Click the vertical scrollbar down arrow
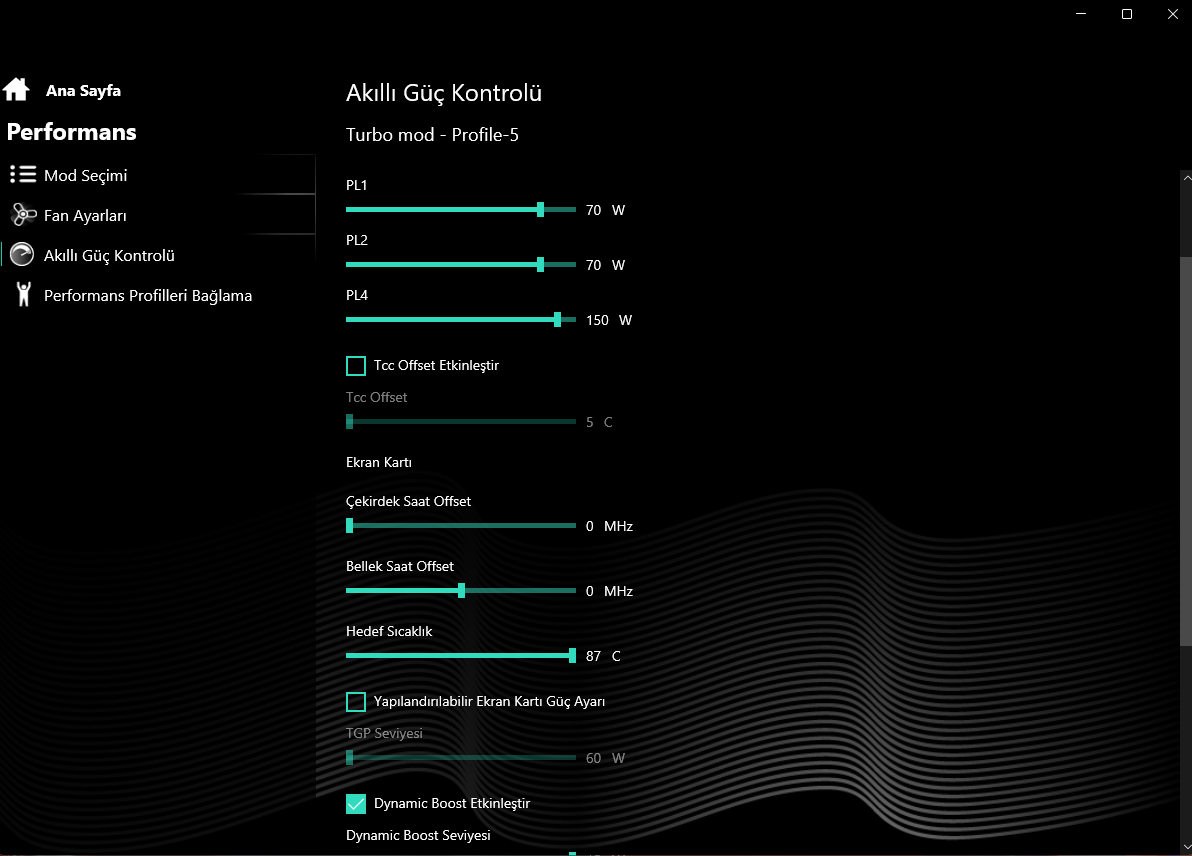 [1186, 848]
